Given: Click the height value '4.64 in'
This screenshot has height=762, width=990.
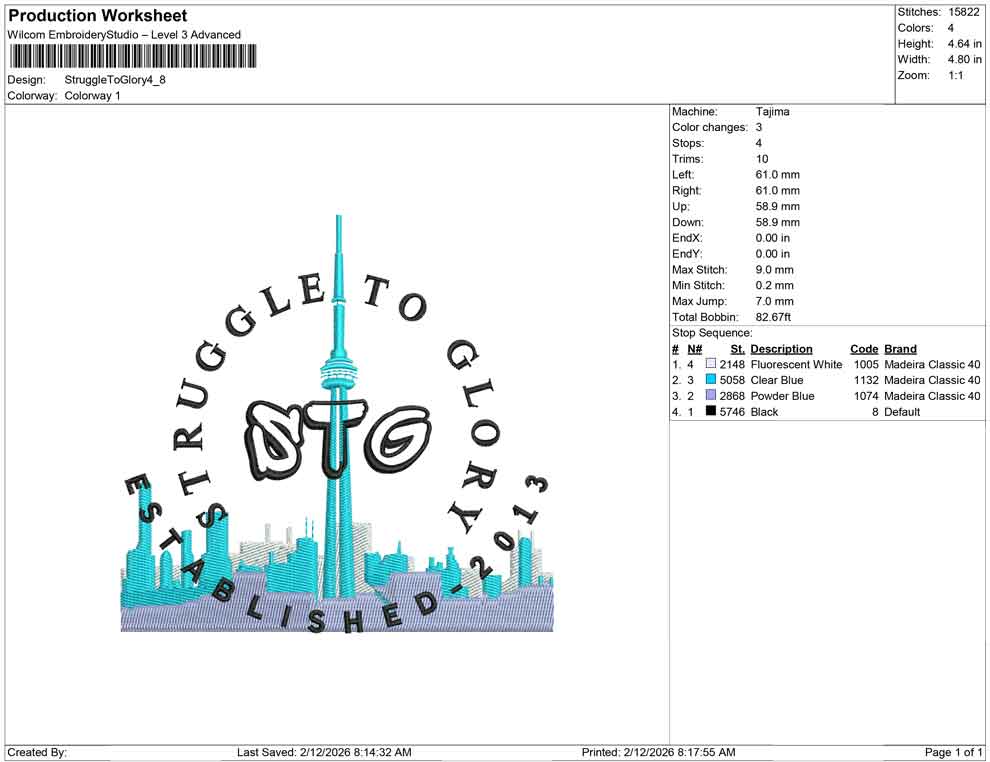Looking at the screenshot, I should (964, 44).
